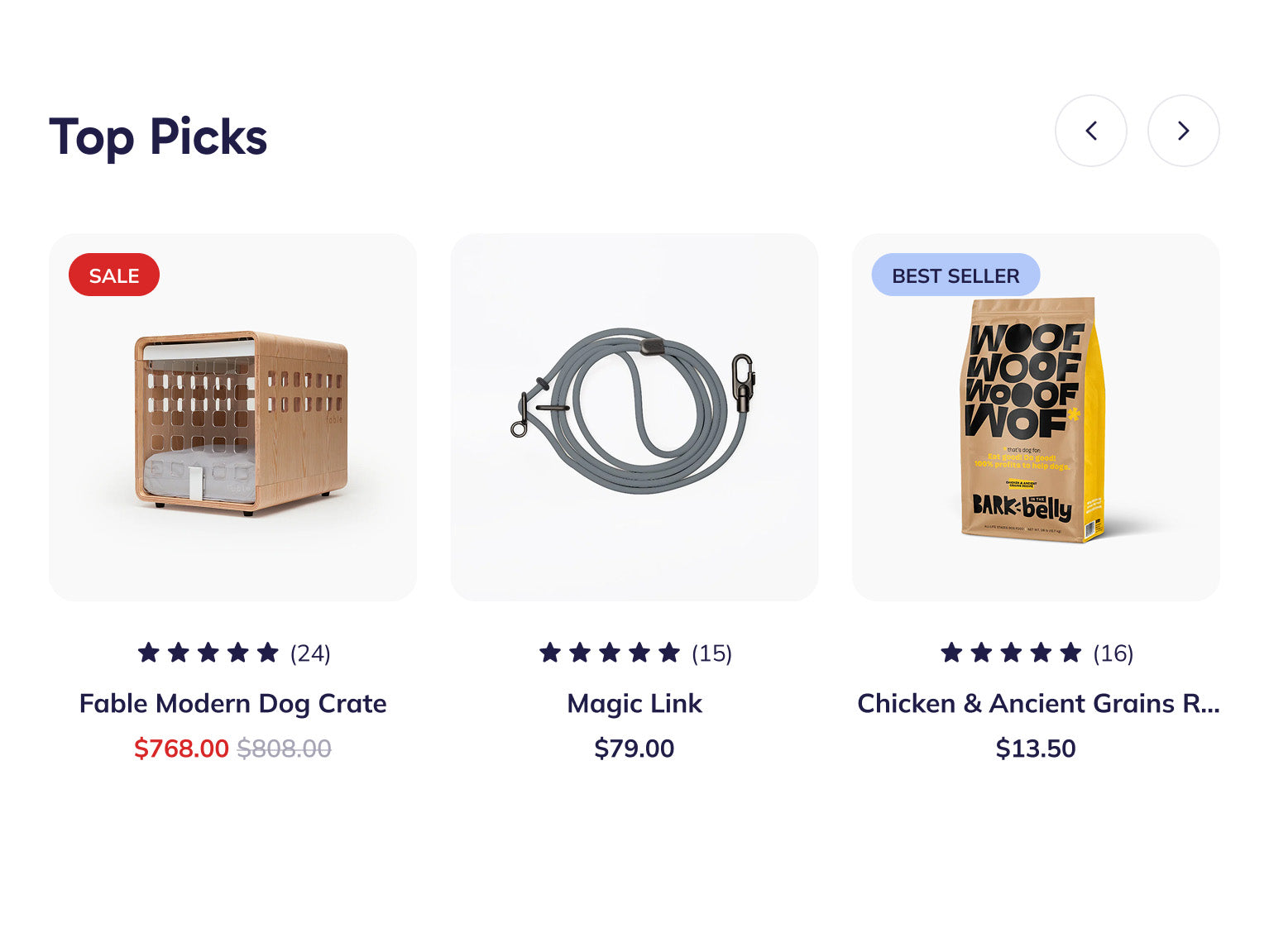Viewport: 1269px width, 952px height.
Task: Click the BEST SELLER badge
Action: [955, 275]
